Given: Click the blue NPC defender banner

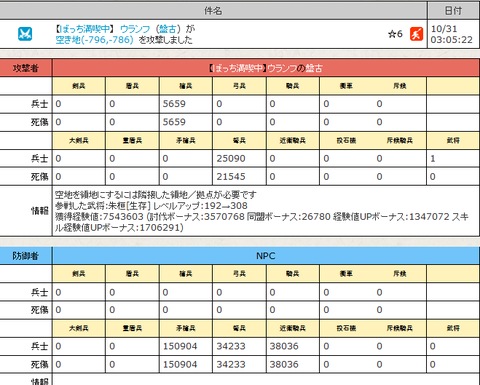Looking at the screenshot, I should pyautogui.click(x=266, y=256).
